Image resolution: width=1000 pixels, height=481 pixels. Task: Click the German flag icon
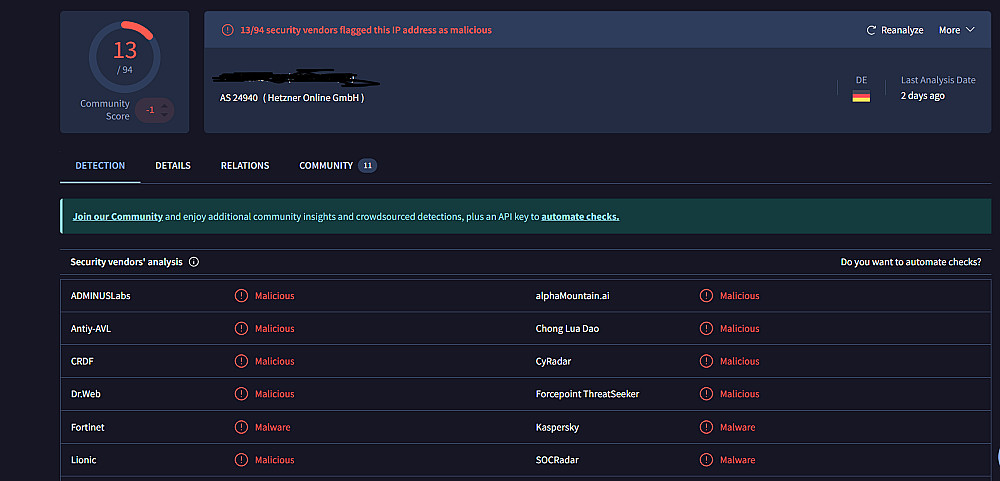click(861, 96)
